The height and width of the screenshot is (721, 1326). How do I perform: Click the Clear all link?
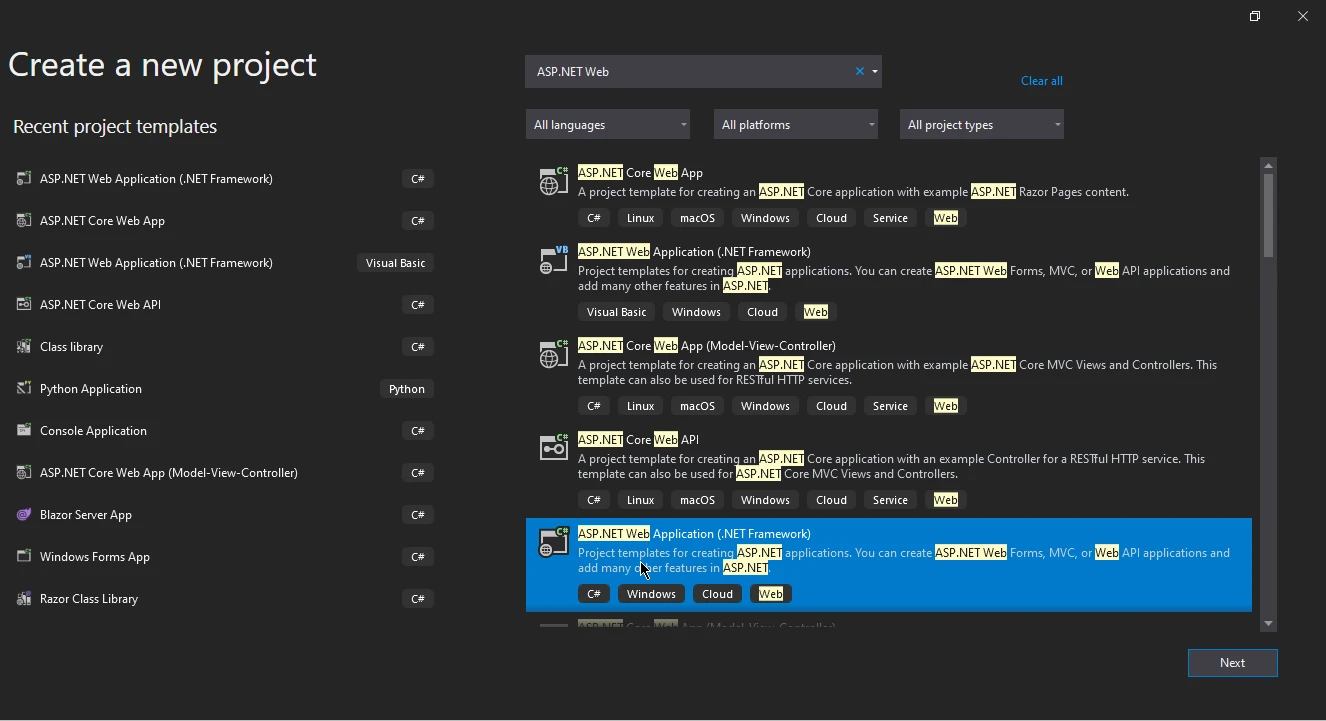1041,81
